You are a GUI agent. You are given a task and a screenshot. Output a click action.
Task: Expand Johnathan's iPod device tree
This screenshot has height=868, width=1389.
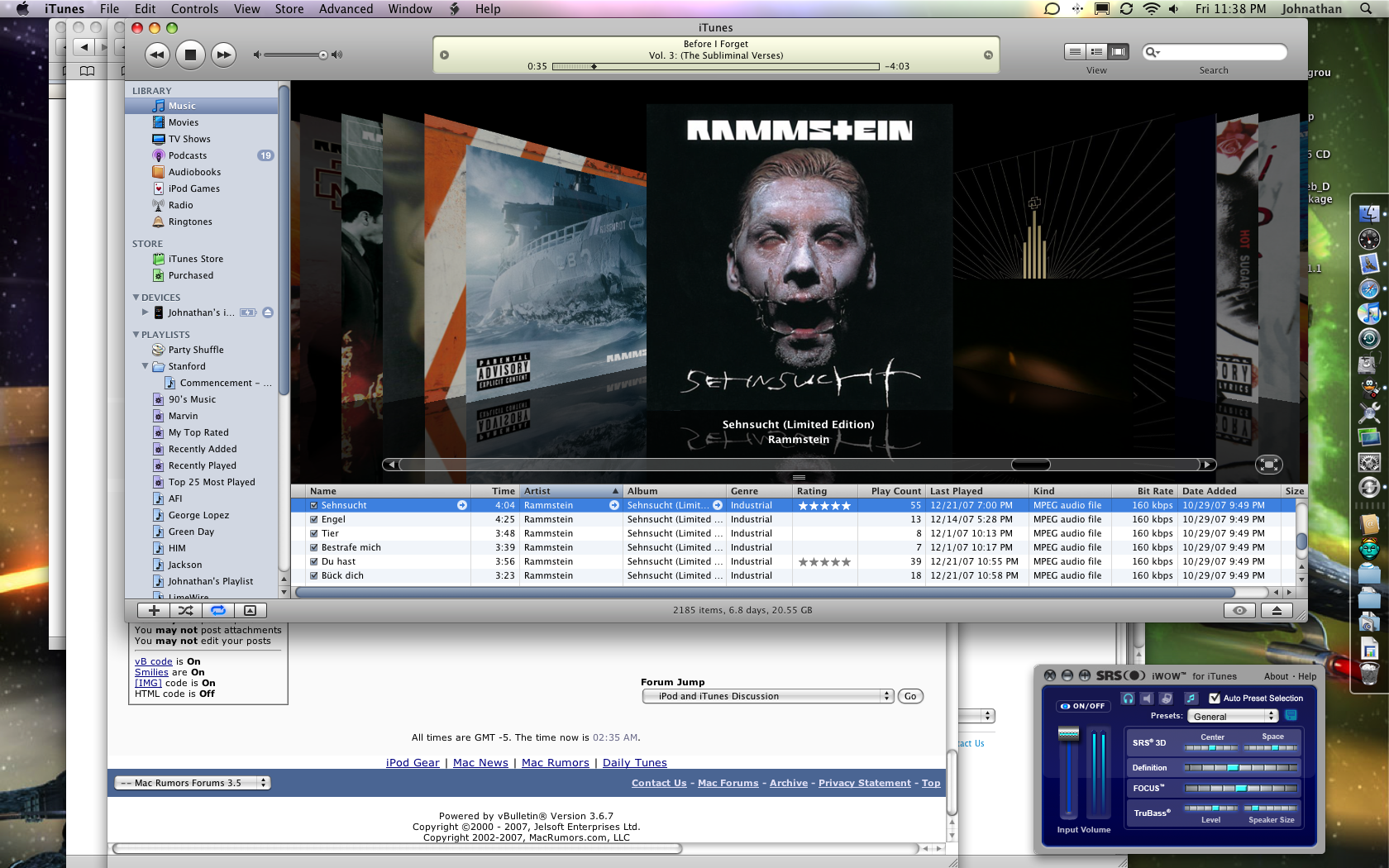146,312
